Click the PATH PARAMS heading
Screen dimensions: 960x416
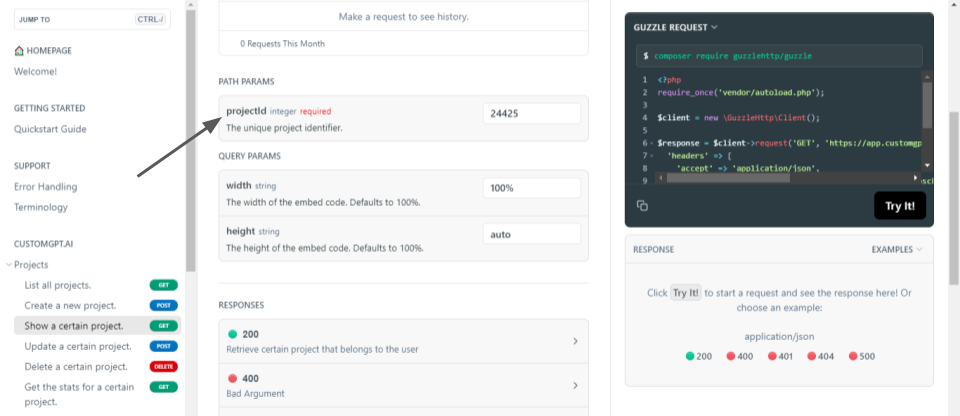click(x=247, y=81)
